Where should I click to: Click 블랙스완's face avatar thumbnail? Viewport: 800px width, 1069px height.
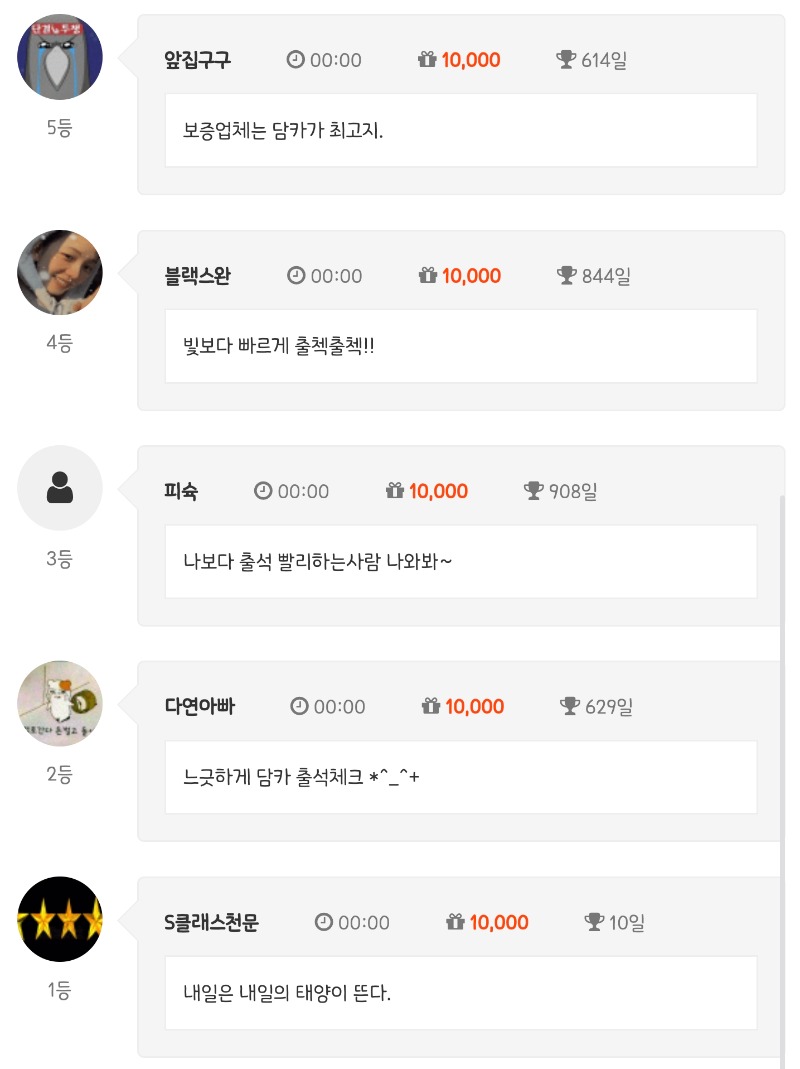(x=60, y=272)
